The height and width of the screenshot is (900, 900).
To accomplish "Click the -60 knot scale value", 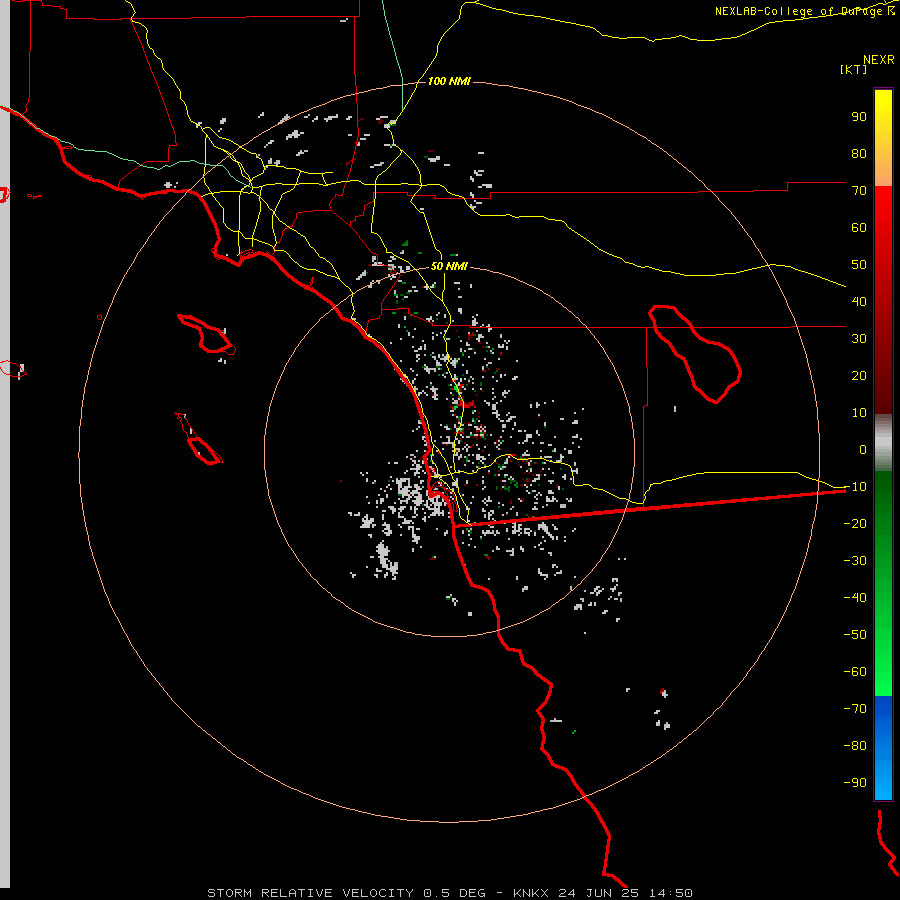I will pyautogui.click(x=855, y=672).
